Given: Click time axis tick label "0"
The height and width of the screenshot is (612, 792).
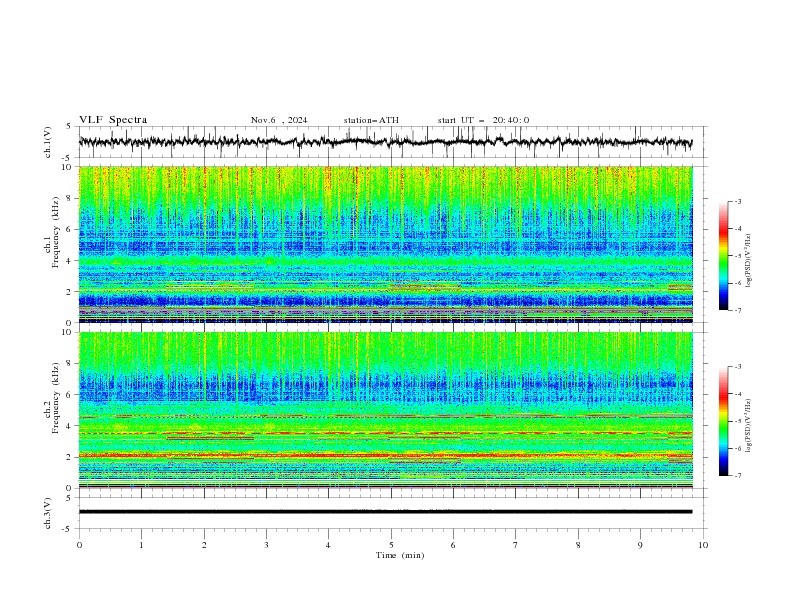Looking at the screenshot, I should tap(79, 545).
